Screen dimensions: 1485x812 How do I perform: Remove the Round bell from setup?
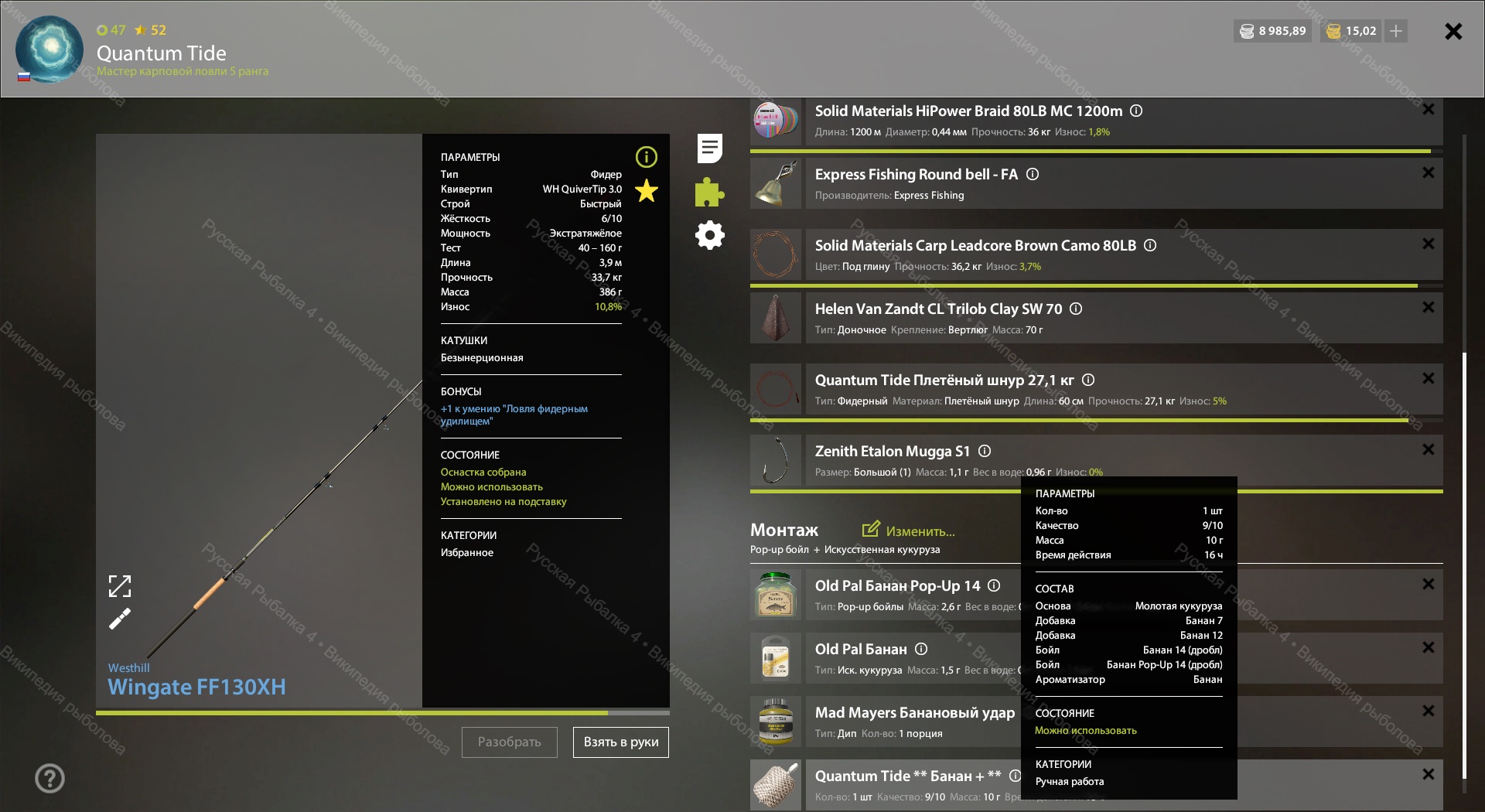(1429, 173)
